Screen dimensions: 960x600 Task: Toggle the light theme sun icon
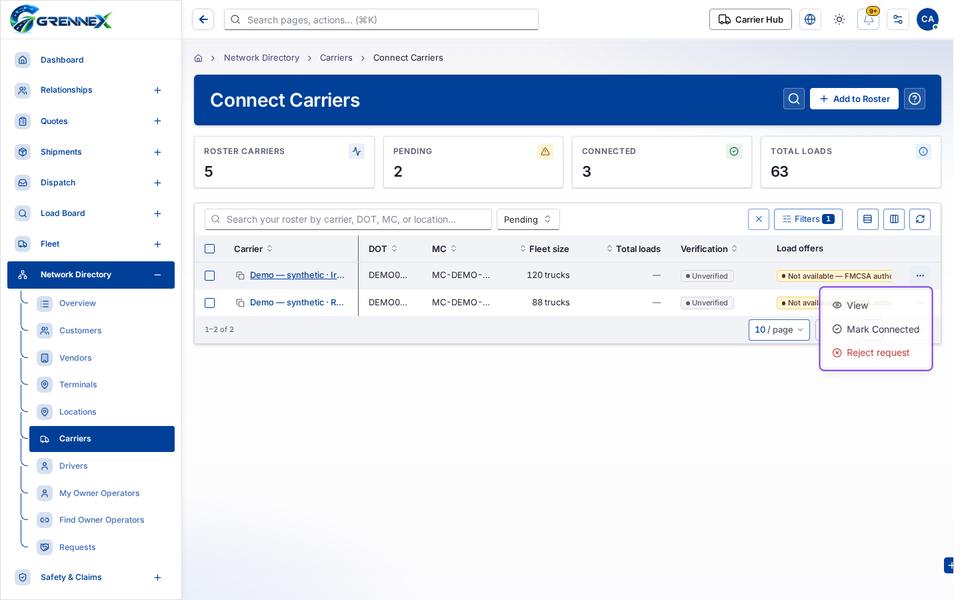(839, 20)
